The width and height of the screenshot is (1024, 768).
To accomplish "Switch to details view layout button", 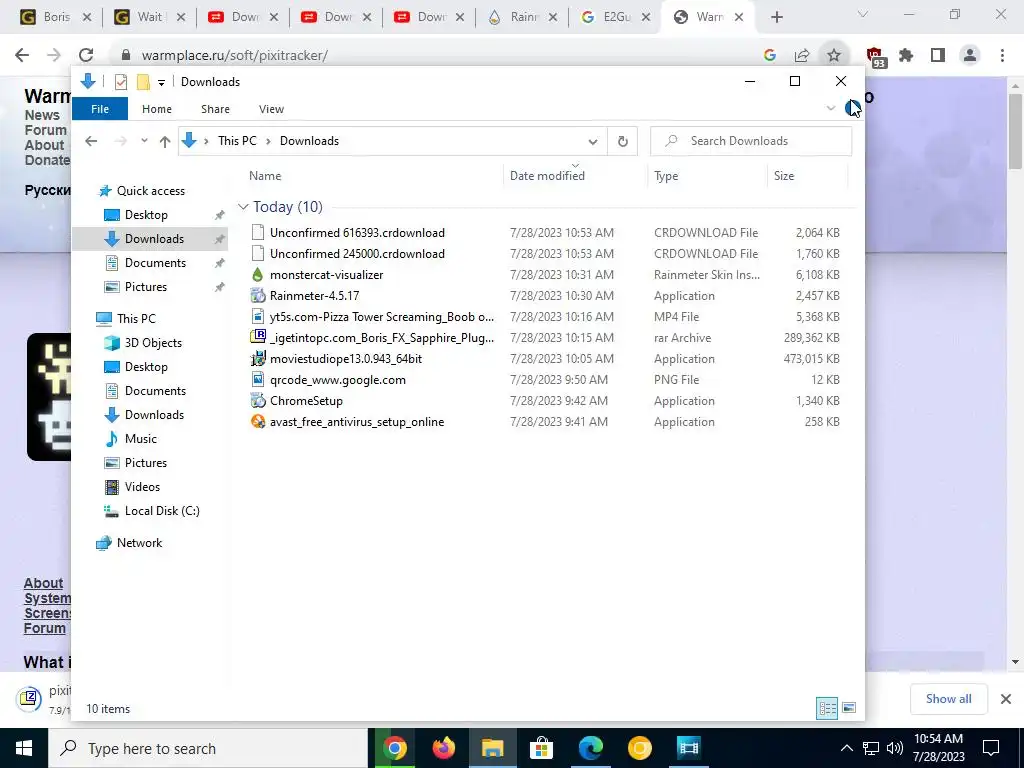I will 827,708.
